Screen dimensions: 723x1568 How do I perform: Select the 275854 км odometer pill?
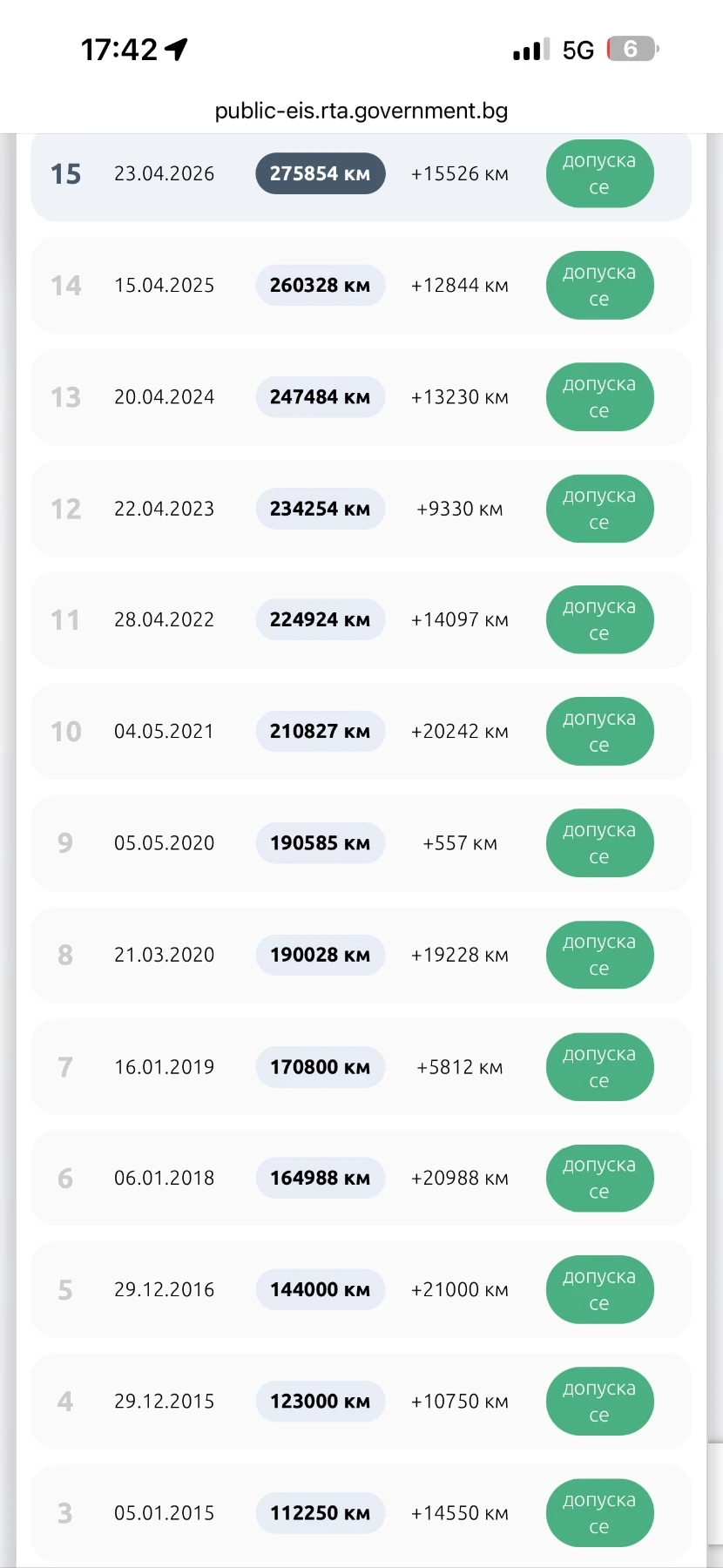(321, 173)
